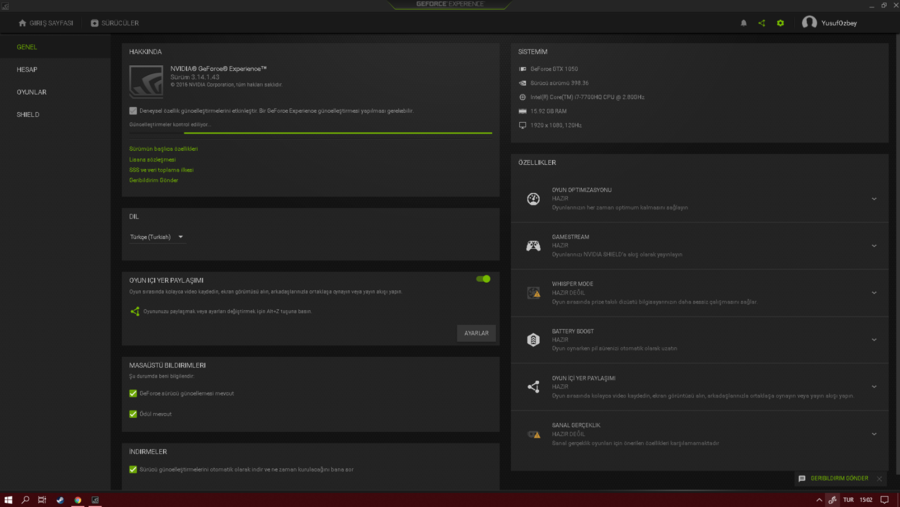Close the Geribildirim Gönder banner
This screenshot has height=507, width=900.
click(x=879, y=478)
